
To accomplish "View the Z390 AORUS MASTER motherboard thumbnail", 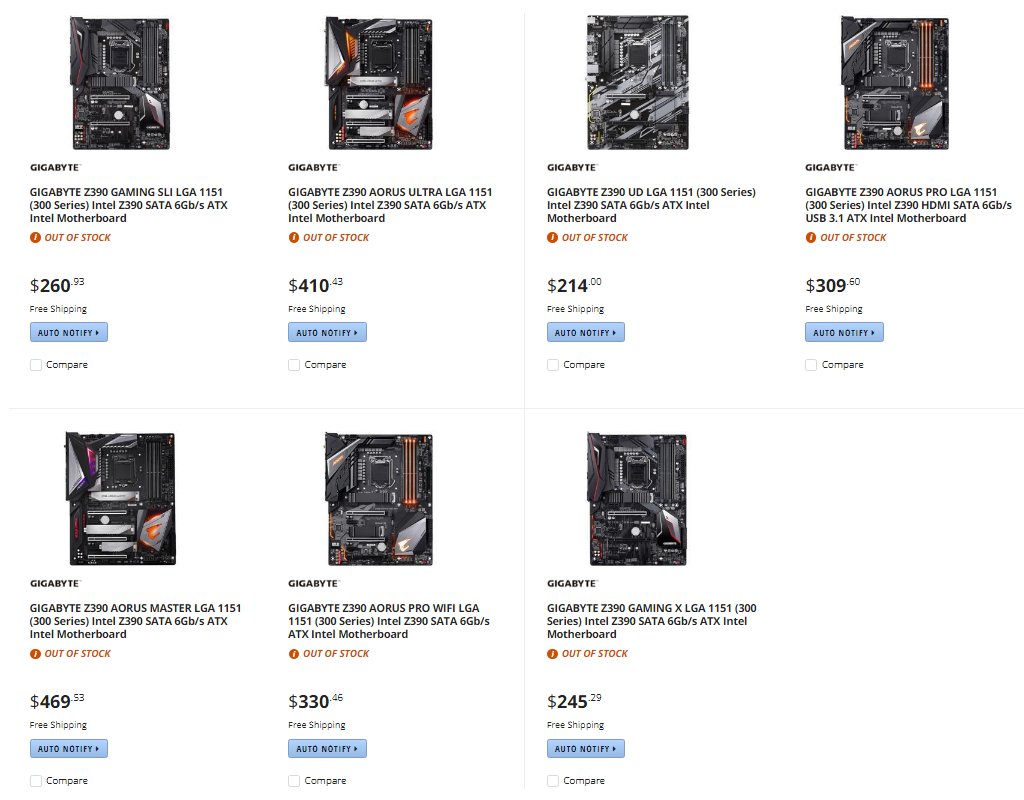I will [120, 498].
